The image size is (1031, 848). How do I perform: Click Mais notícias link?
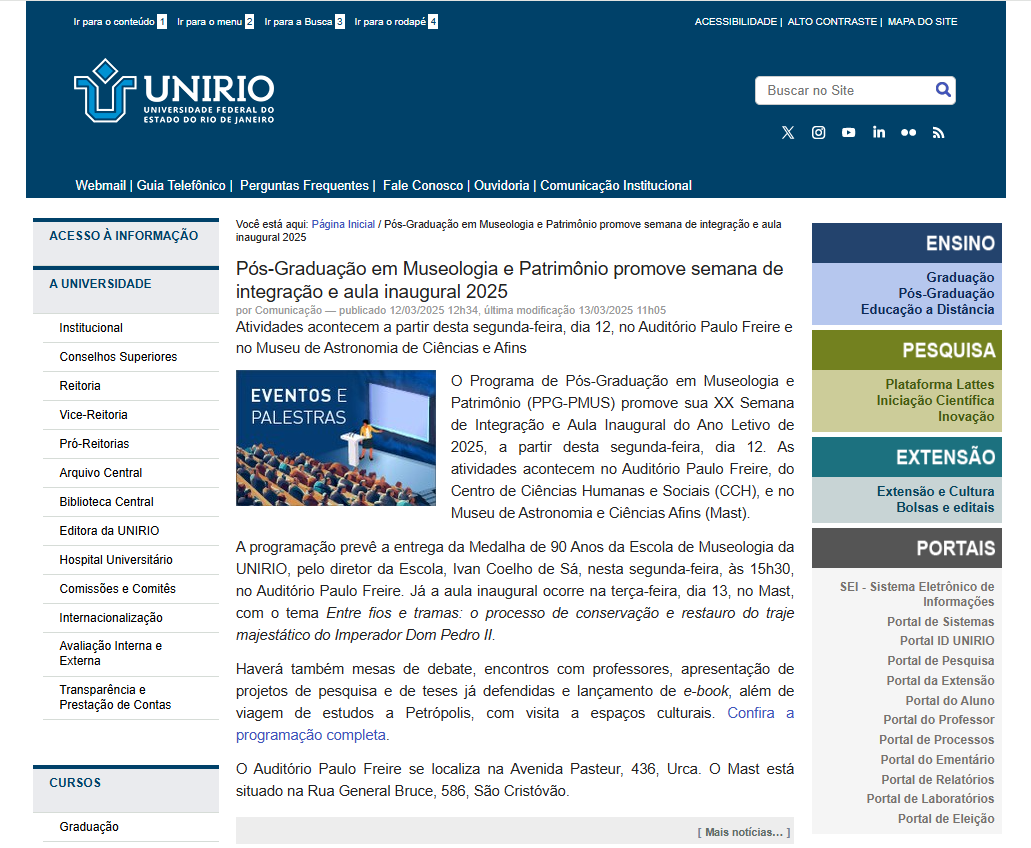[x=744, y=832]
